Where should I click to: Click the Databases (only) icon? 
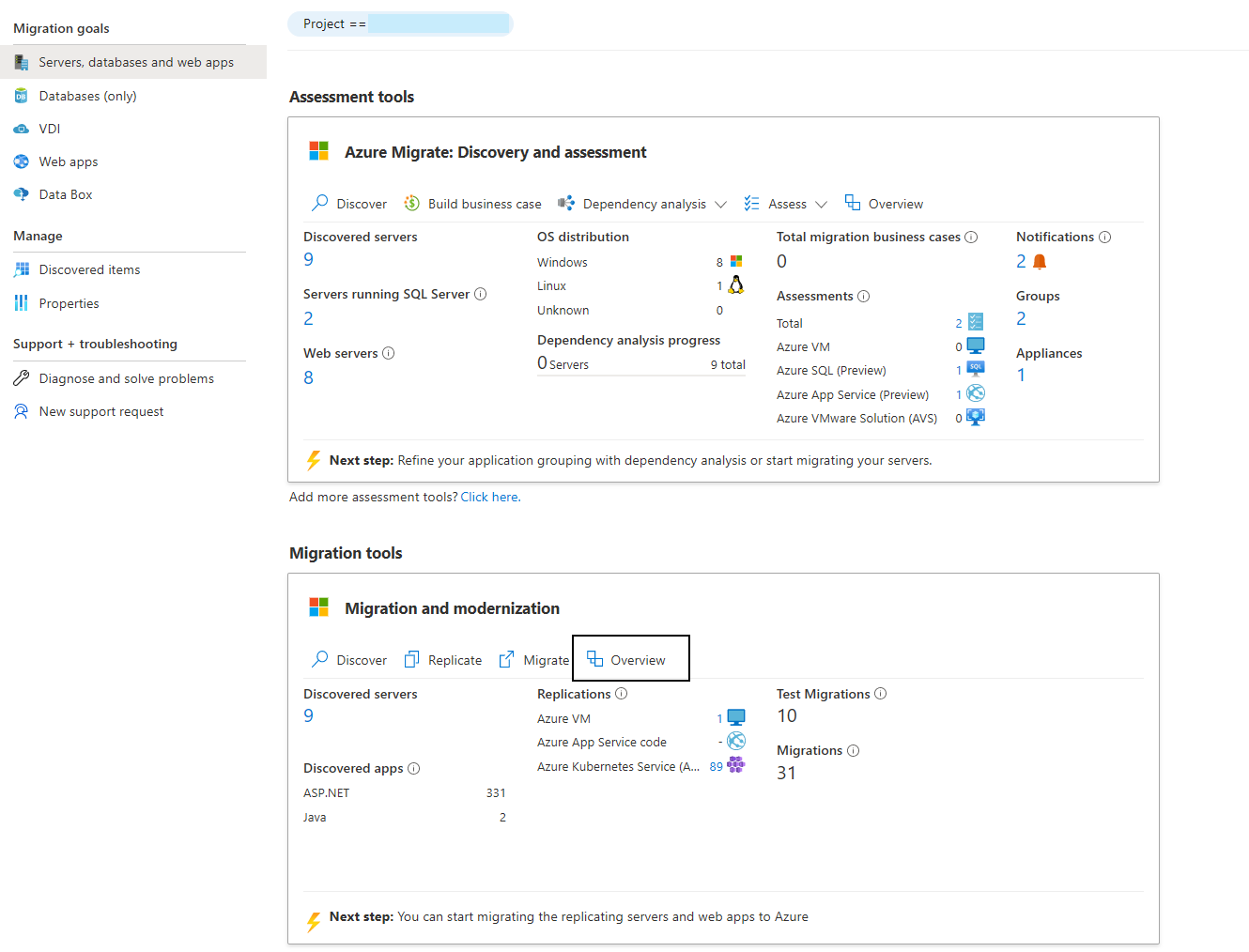(x=21, y=96)
